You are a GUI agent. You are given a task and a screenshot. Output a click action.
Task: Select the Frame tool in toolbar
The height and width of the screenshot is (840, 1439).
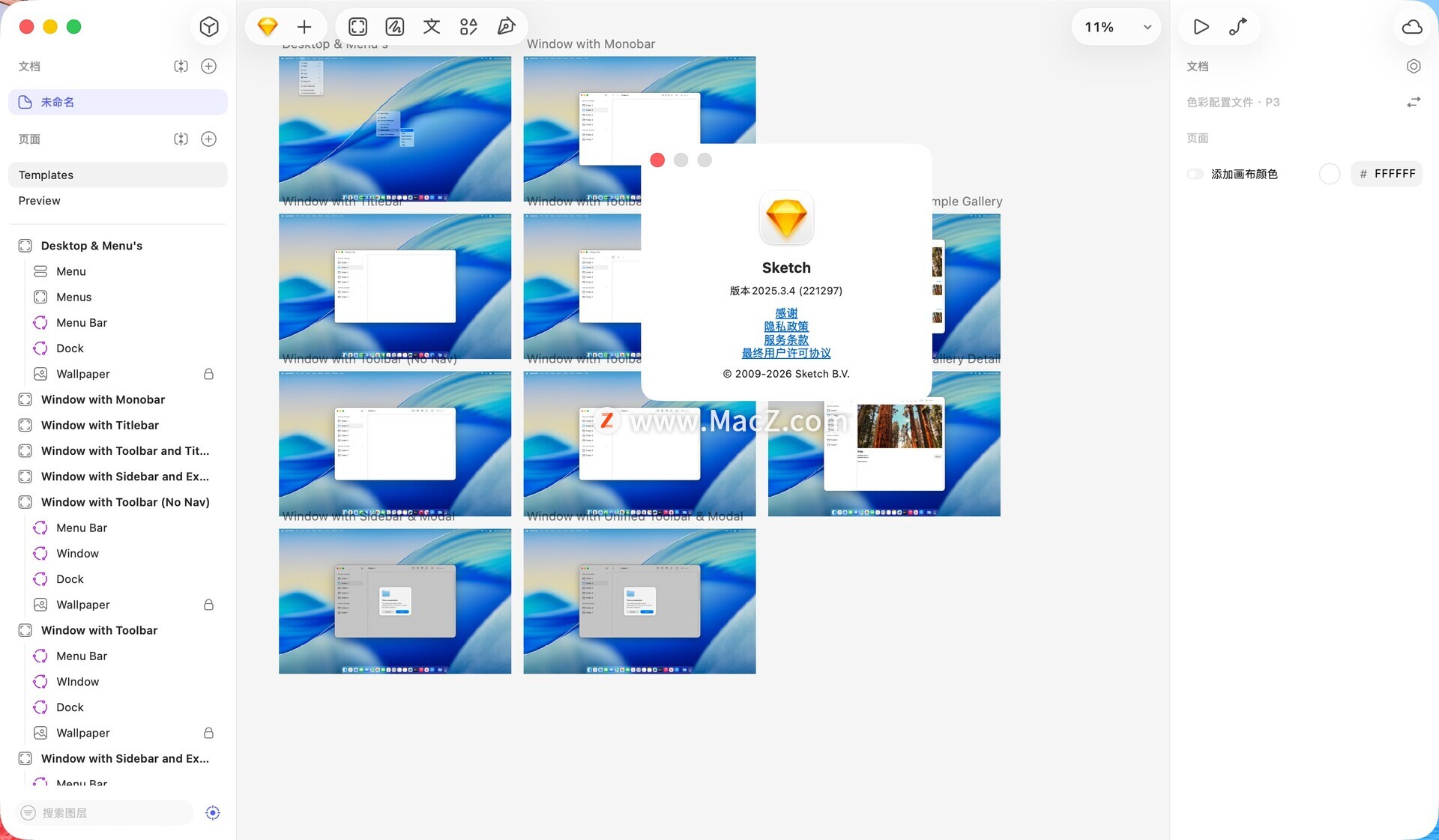tap(358, 27)
